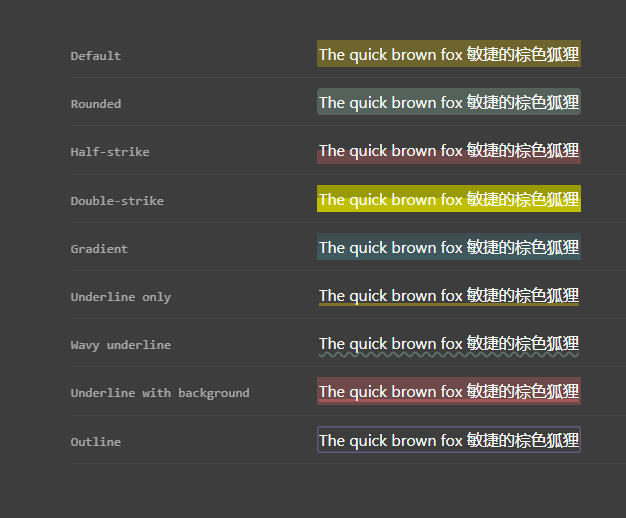Select the Half-strike style label
This screenshot has width=626, height=518.
click(110, 152)
